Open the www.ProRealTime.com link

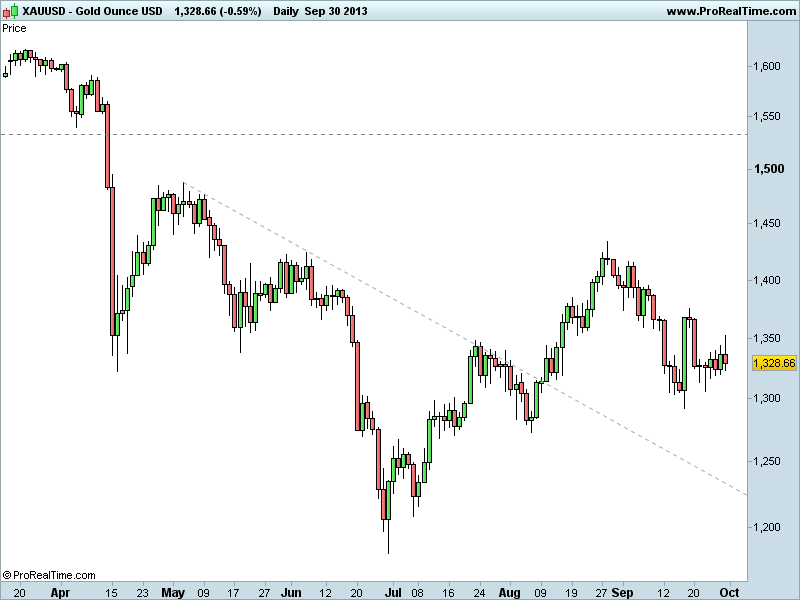731,11
